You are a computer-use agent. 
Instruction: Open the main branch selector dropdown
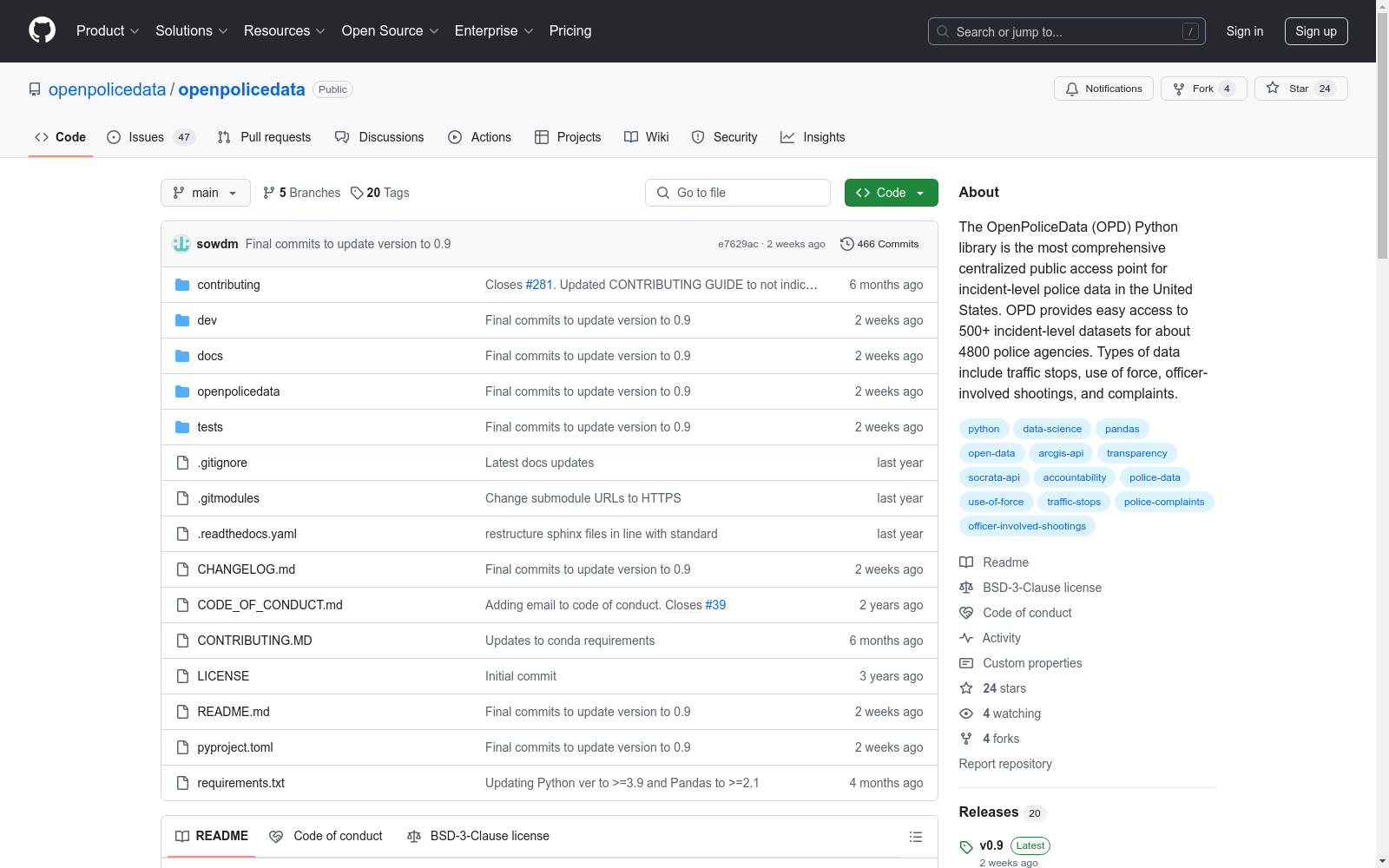click(206, 193)
